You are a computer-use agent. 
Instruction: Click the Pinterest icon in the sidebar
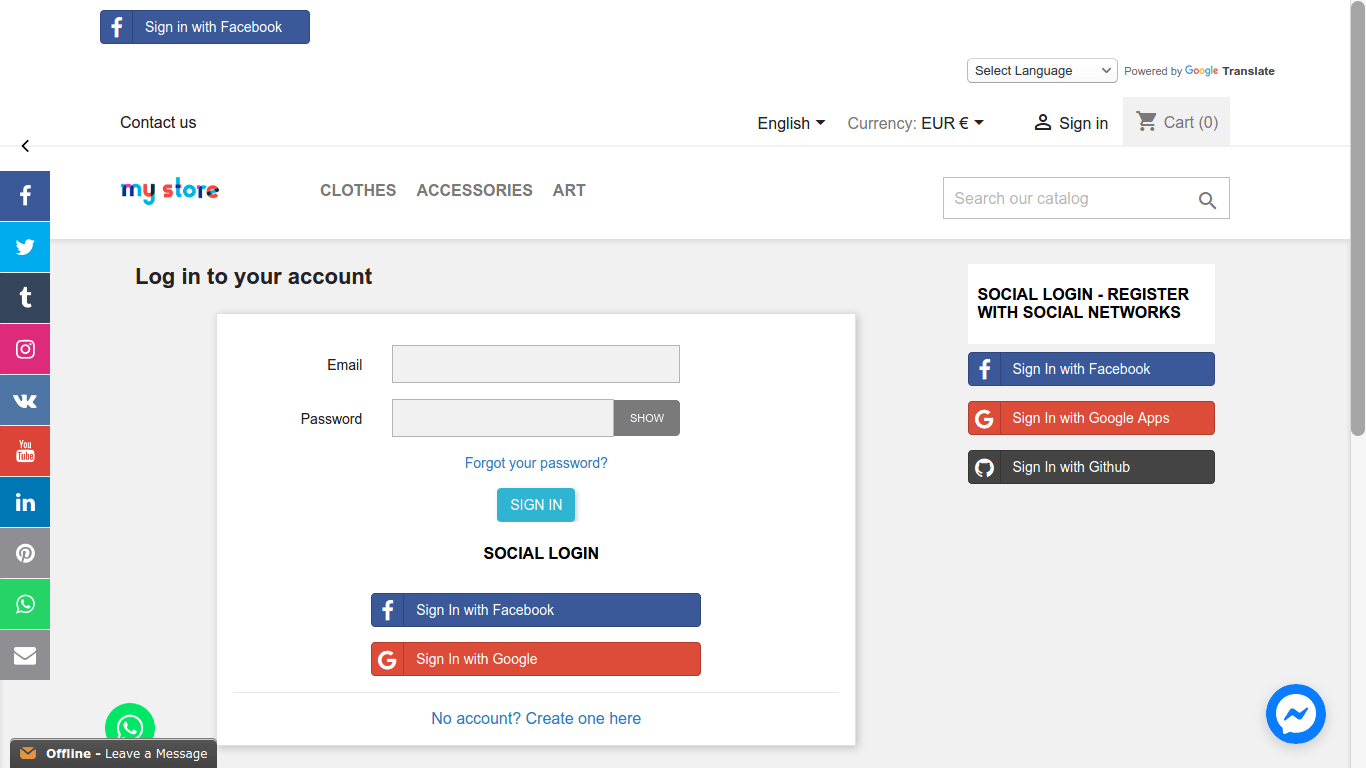pyautogui.click(x=25, y=553)
